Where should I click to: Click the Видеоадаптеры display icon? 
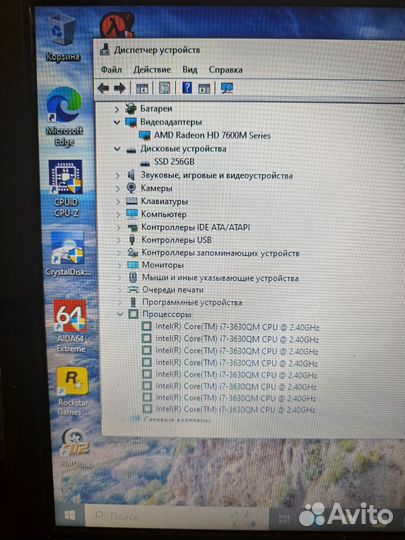[x=131, y=122]
